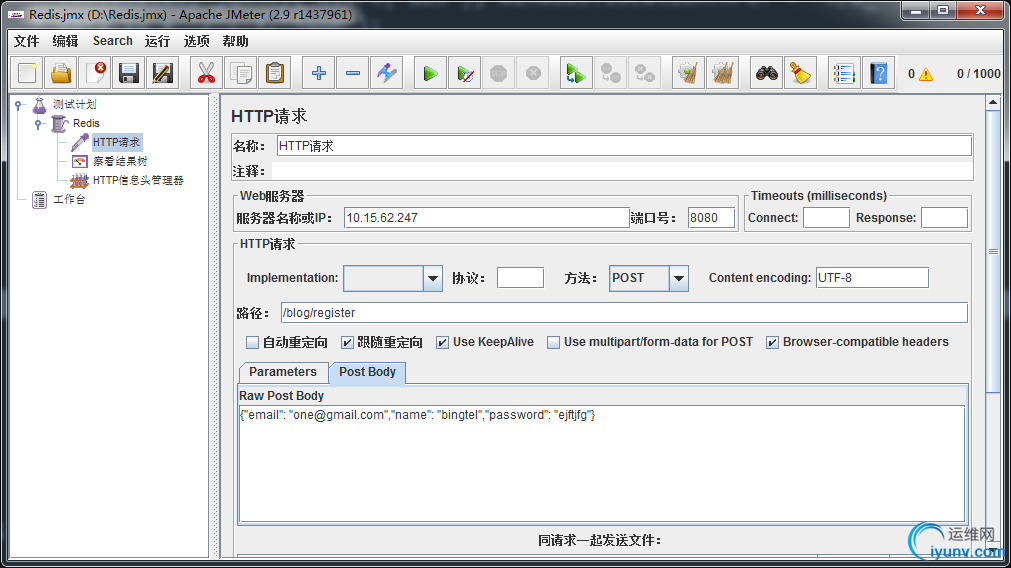Screen dimensions: 1011x568
Task: Click the New test plan icon
Action: 27,73
